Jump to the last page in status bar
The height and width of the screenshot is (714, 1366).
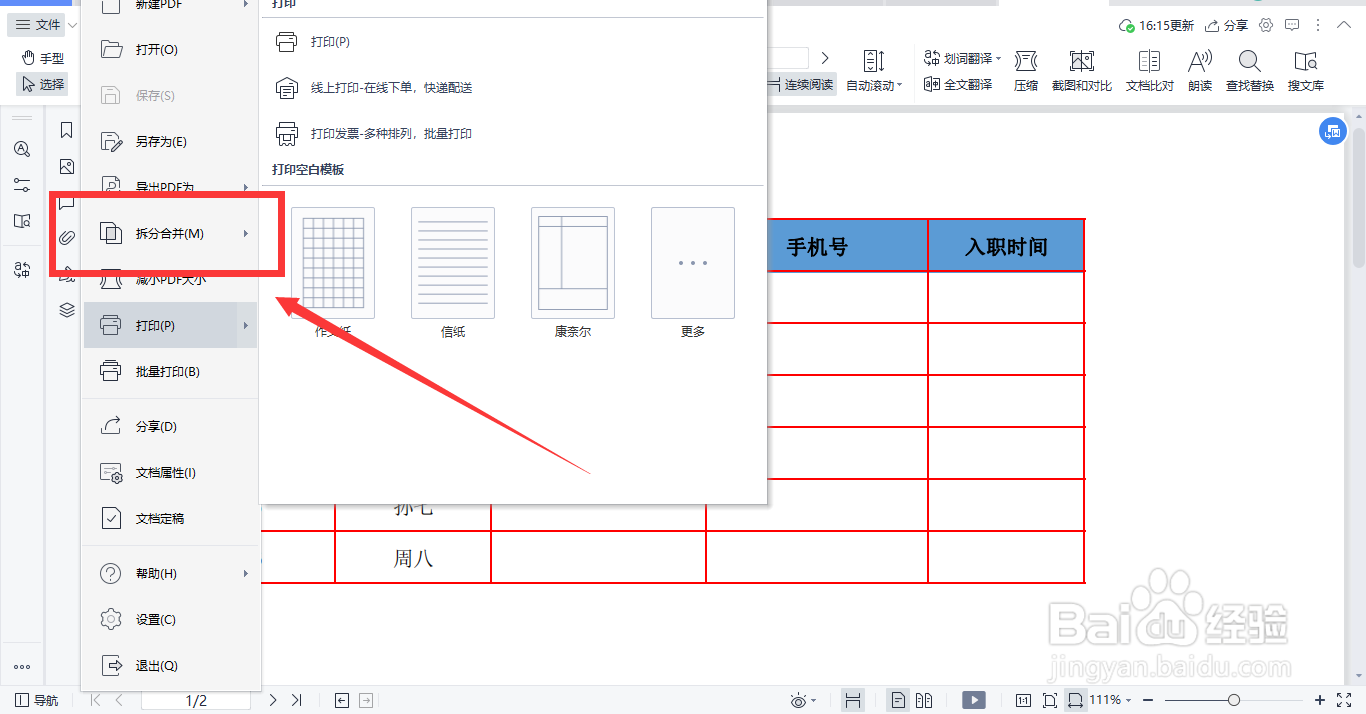(296, 701)
